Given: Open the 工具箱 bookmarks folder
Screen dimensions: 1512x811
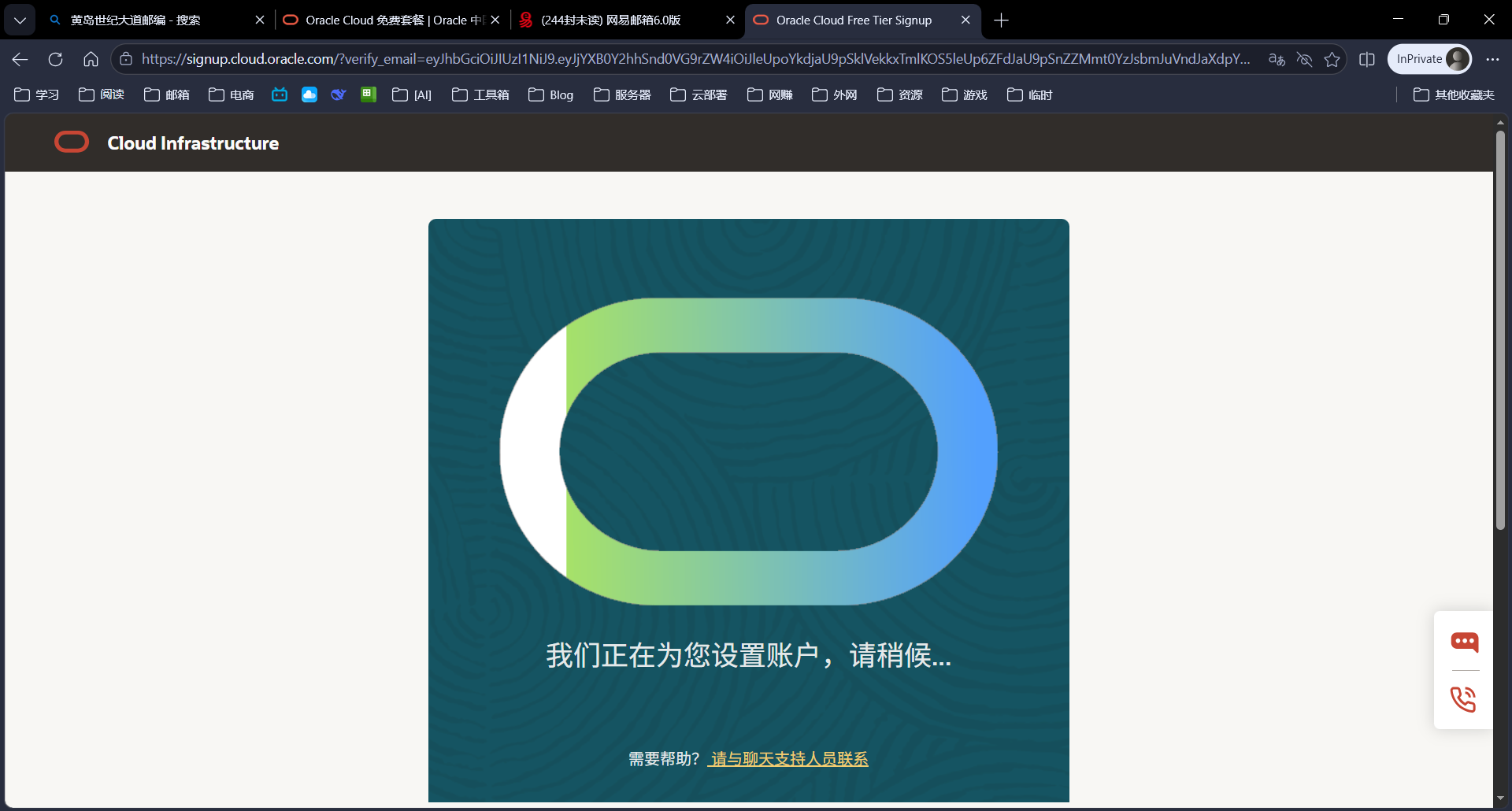Looking at the screenshot, I should [x=480, y=94].
